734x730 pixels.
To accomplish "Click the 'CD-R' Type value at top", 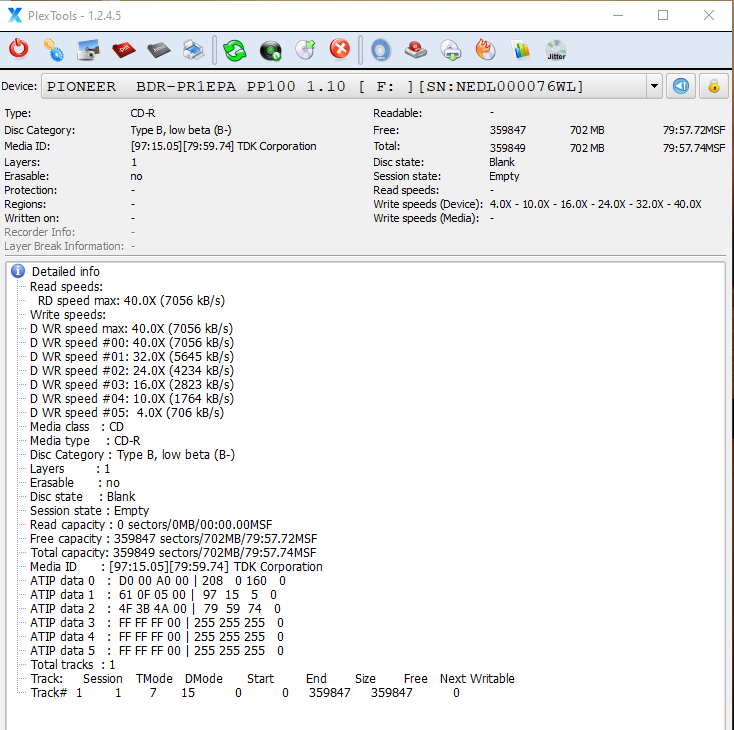I will pos(143,113).
